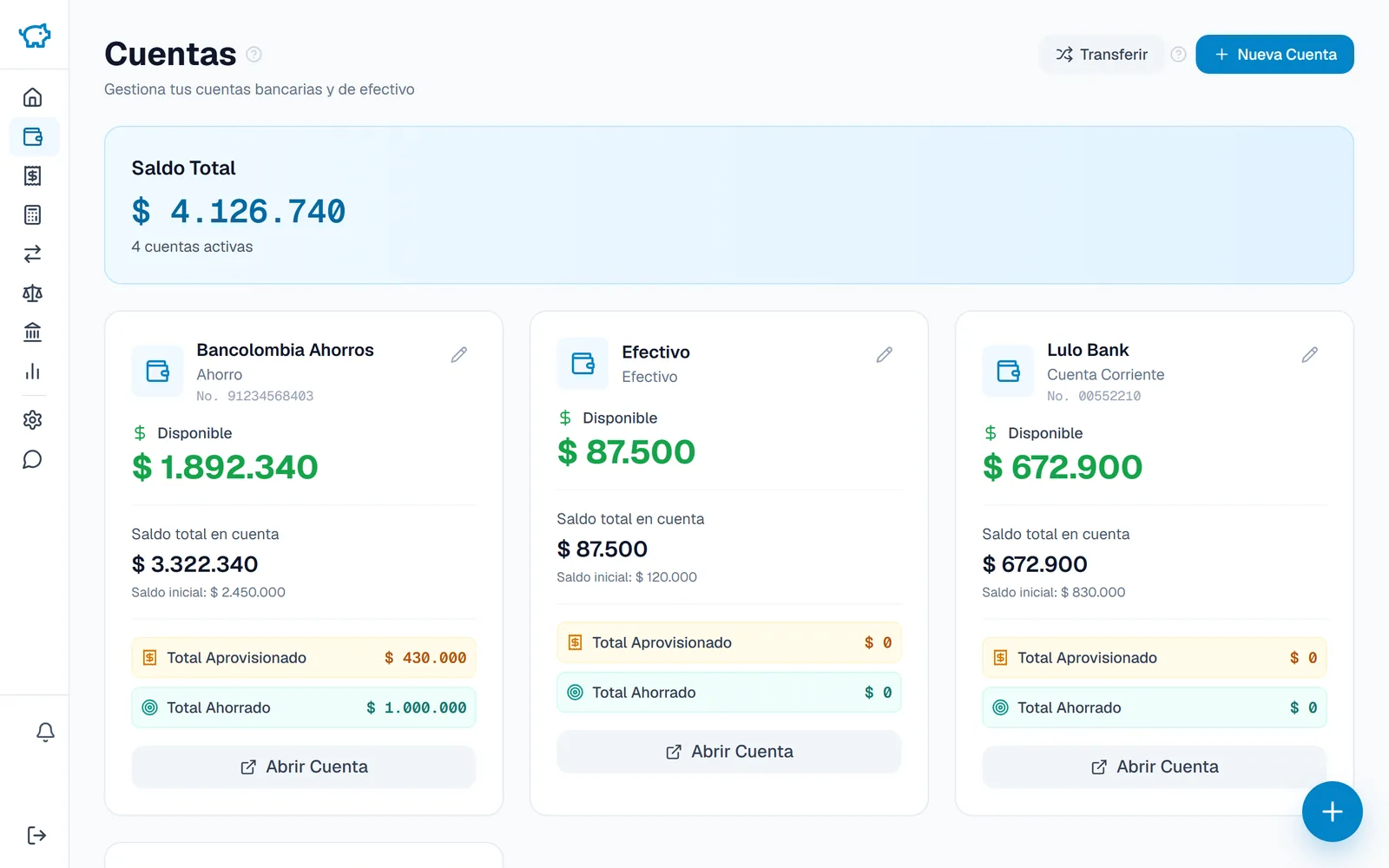Open the home dashboard sidebar icon
1389x868 pixels.
point(33,97)
